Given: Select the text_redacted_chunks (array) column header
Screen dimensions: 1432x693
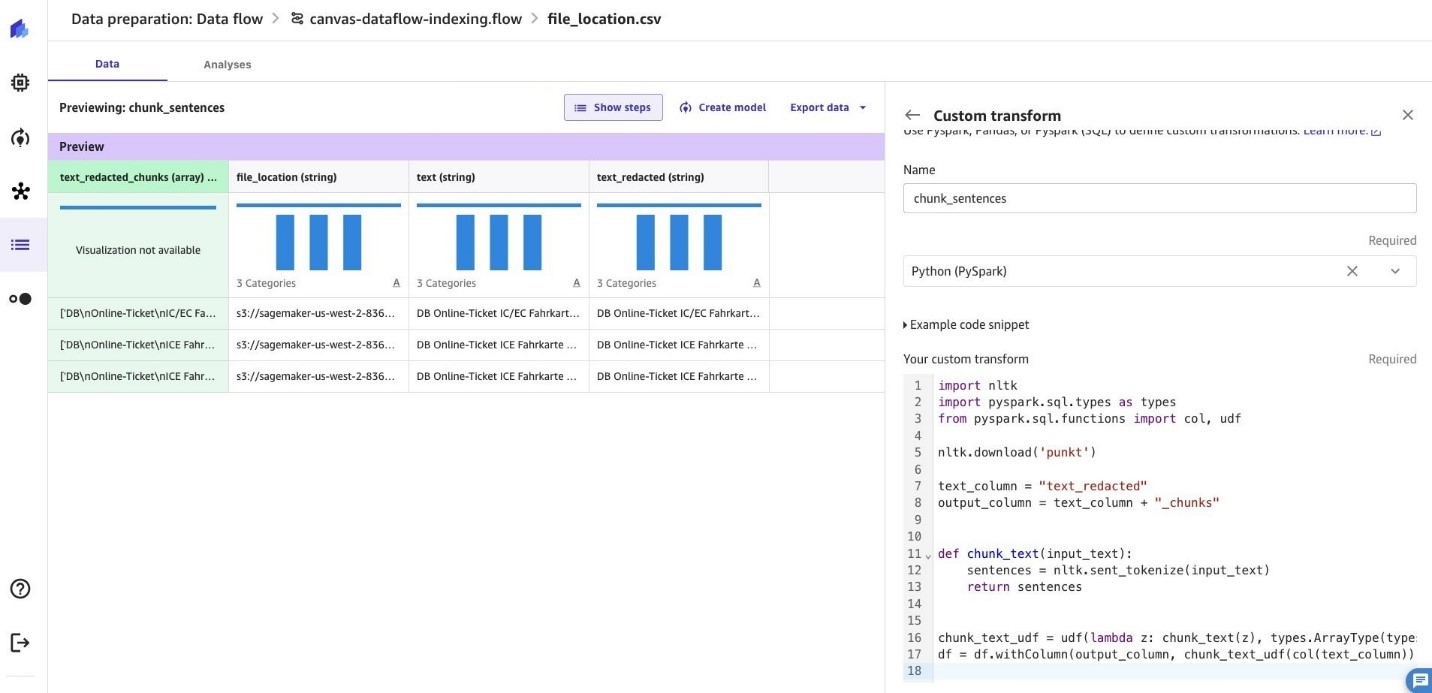Looking at the screenshot, I should click(138, 177).
